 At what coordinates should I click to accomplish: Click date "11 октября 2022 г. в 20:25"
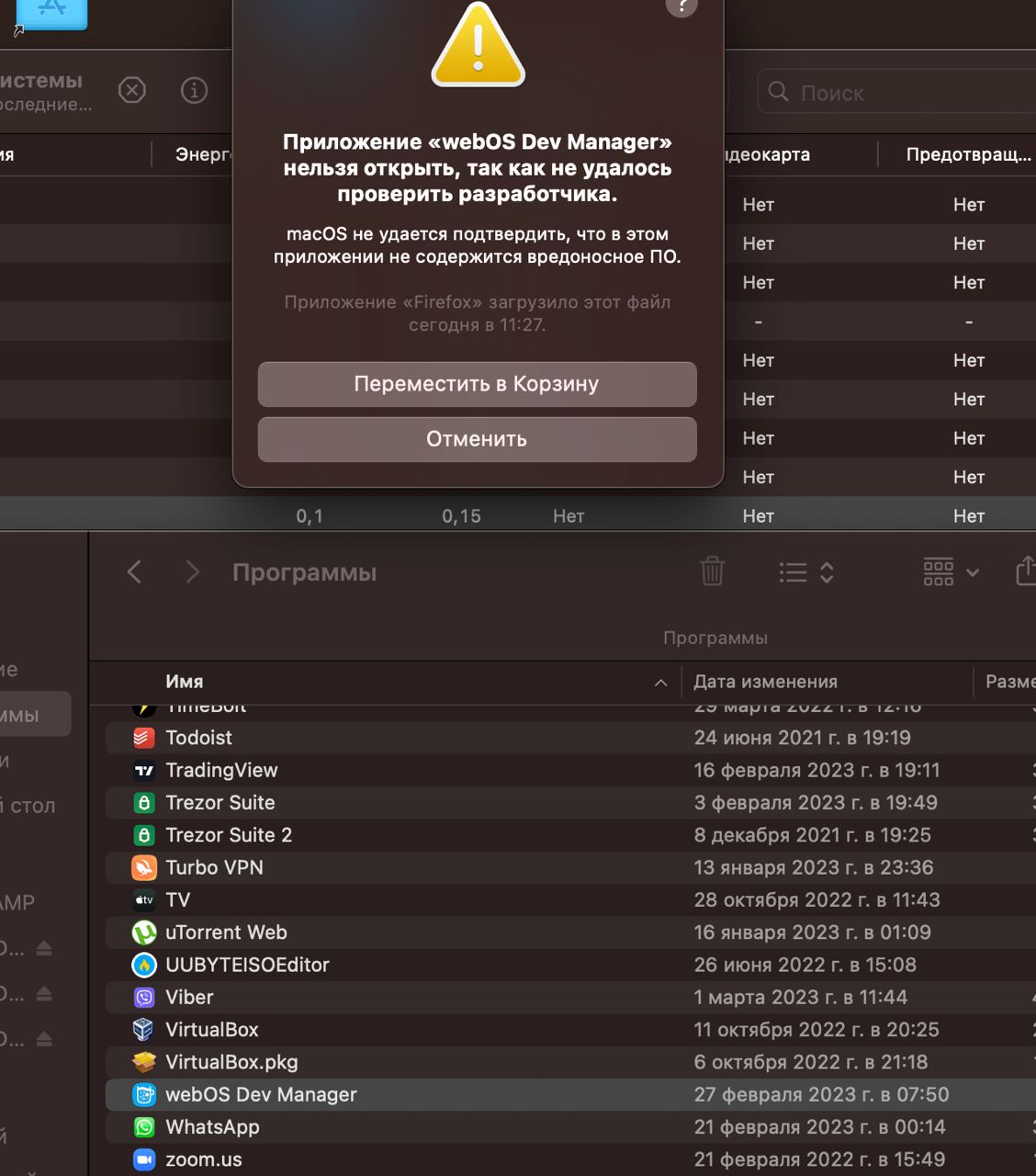(x=816, y=1030)
